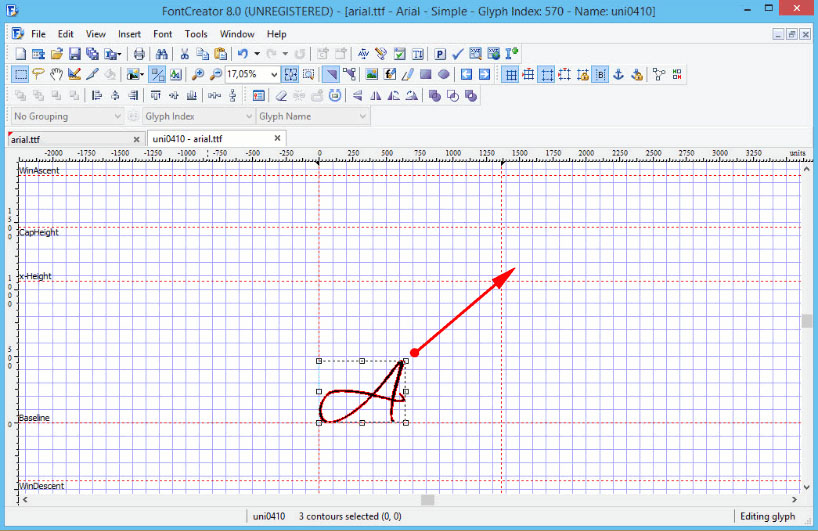Toggle snap to guidelines button
Viewport: 818px width, 531px height.
click(x=564, y=75)
